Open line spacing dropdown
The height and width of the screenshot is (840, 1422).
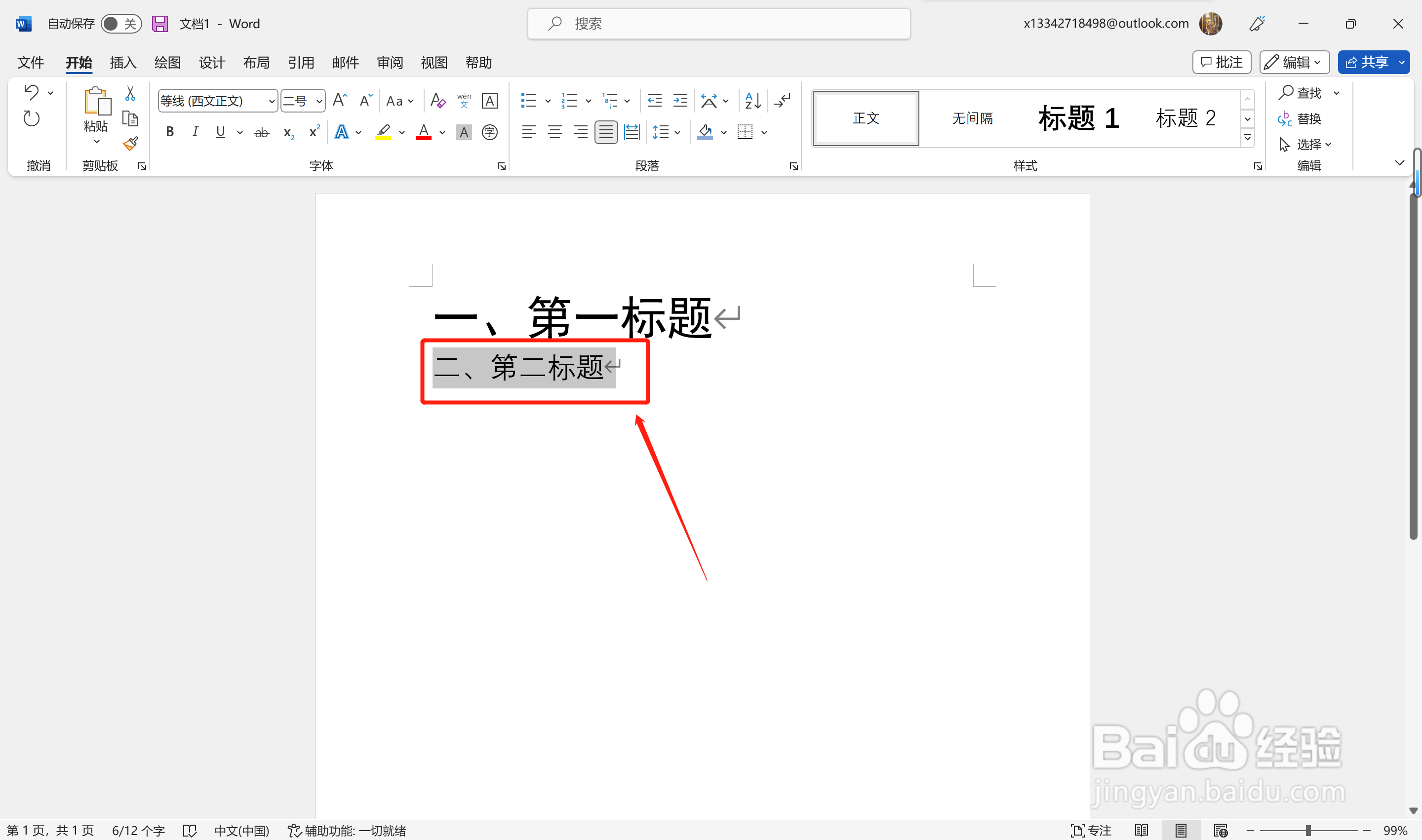[x=666, y=132]
